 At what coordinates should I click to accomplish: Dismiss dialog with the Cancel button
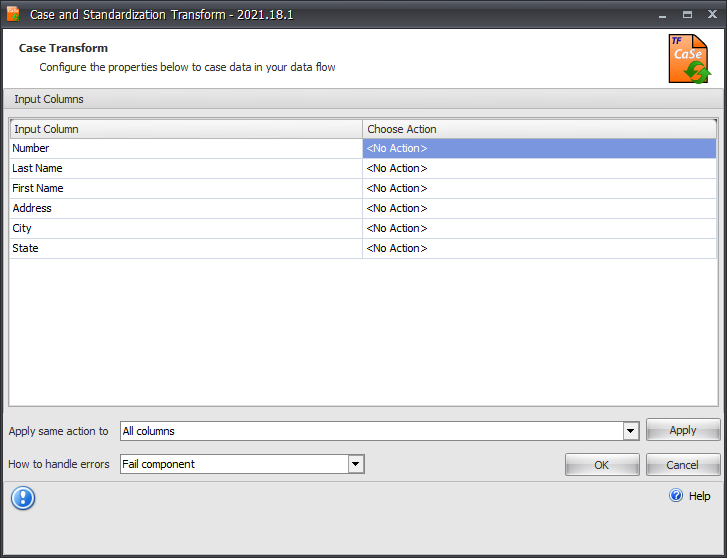[x=682, y=465]
